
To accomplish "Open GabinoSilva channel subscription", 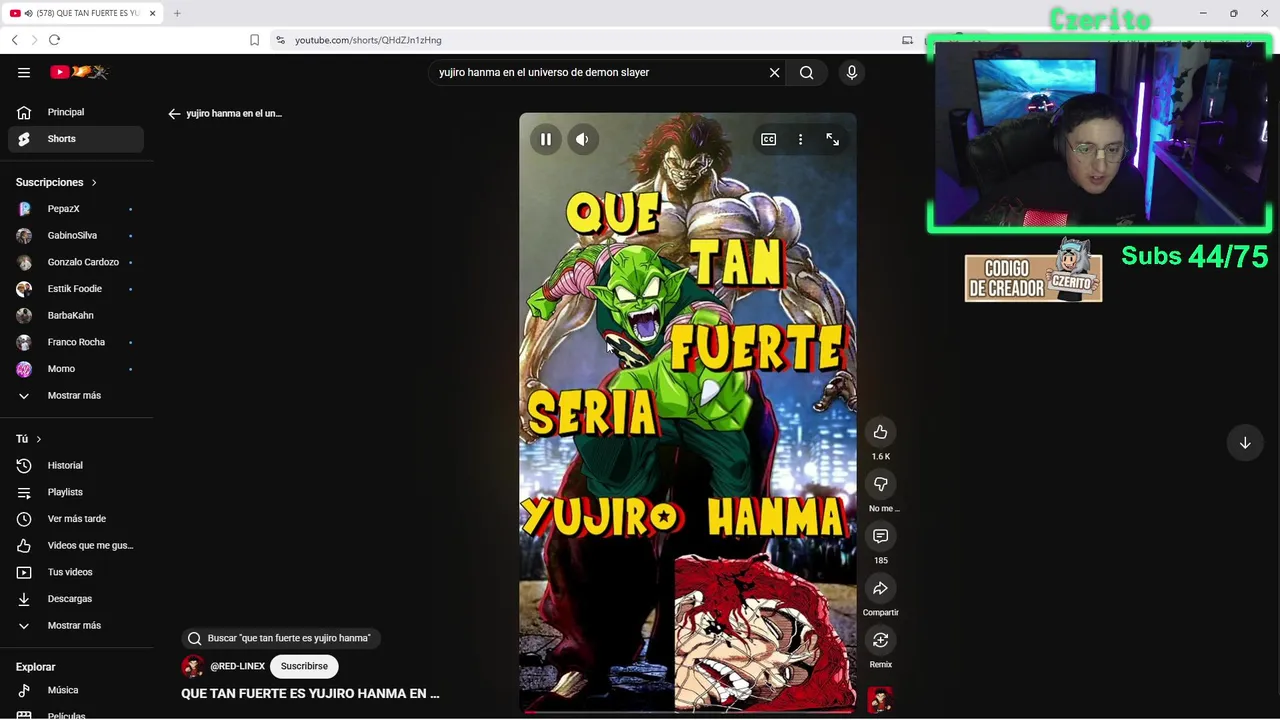I will pyautogui.click(x=76, y=235).
